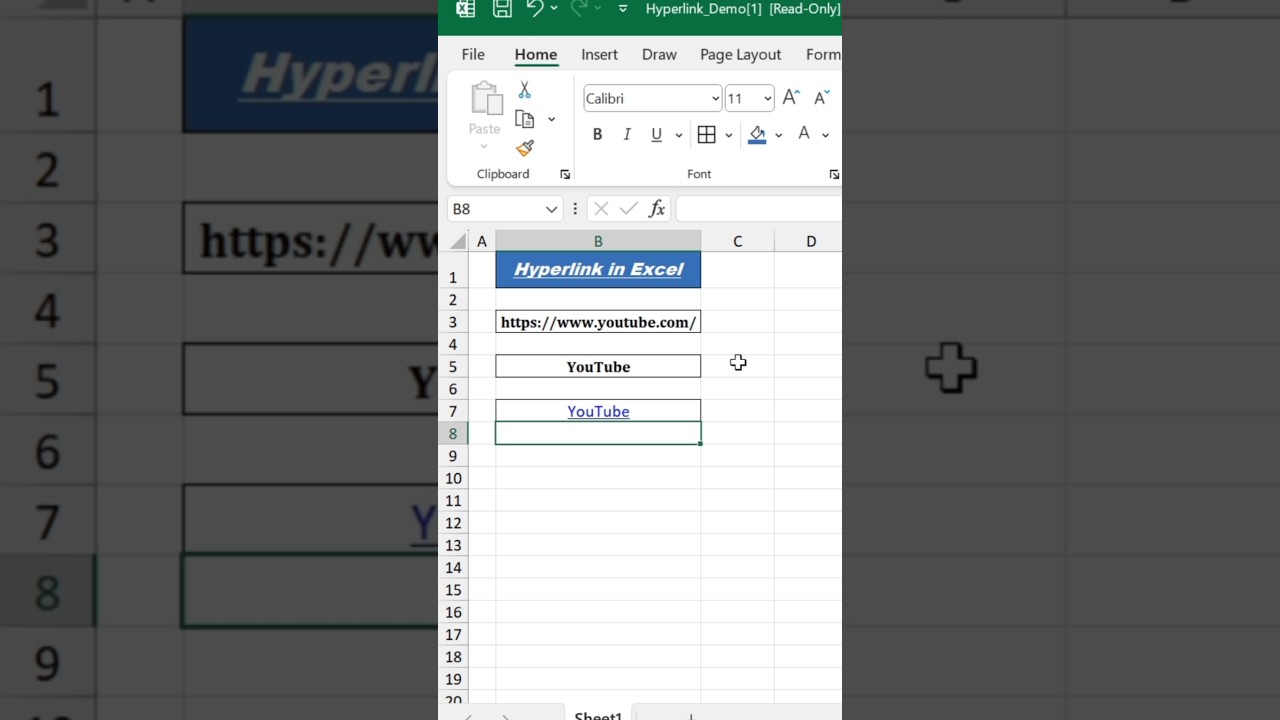1280x720 pixels.
Task: Open the font name dropdown arrow
Action: coord(715,98)
